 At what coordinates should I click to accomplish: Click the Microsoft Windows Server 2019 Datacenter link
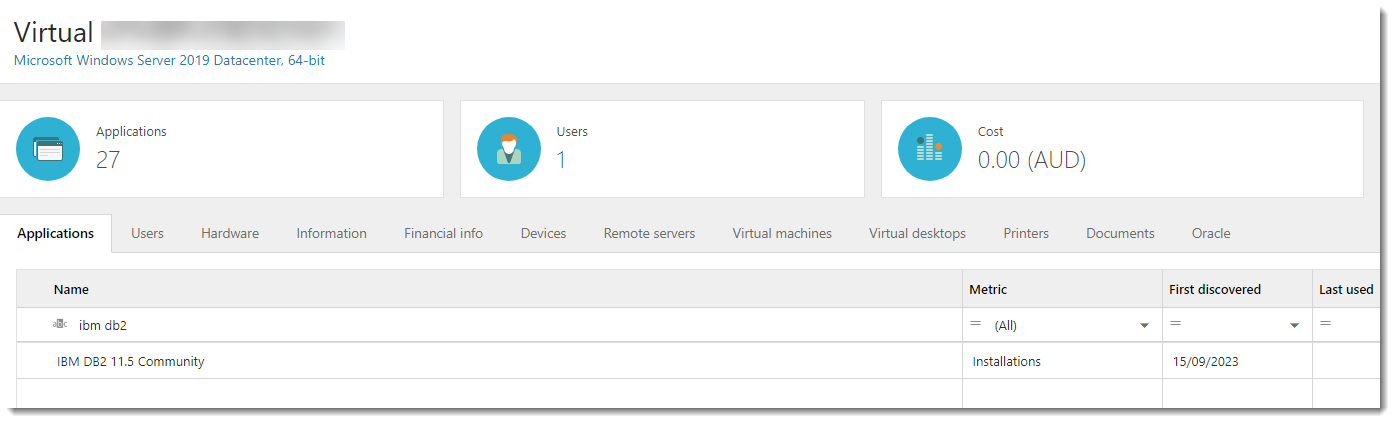pos(169,60)
